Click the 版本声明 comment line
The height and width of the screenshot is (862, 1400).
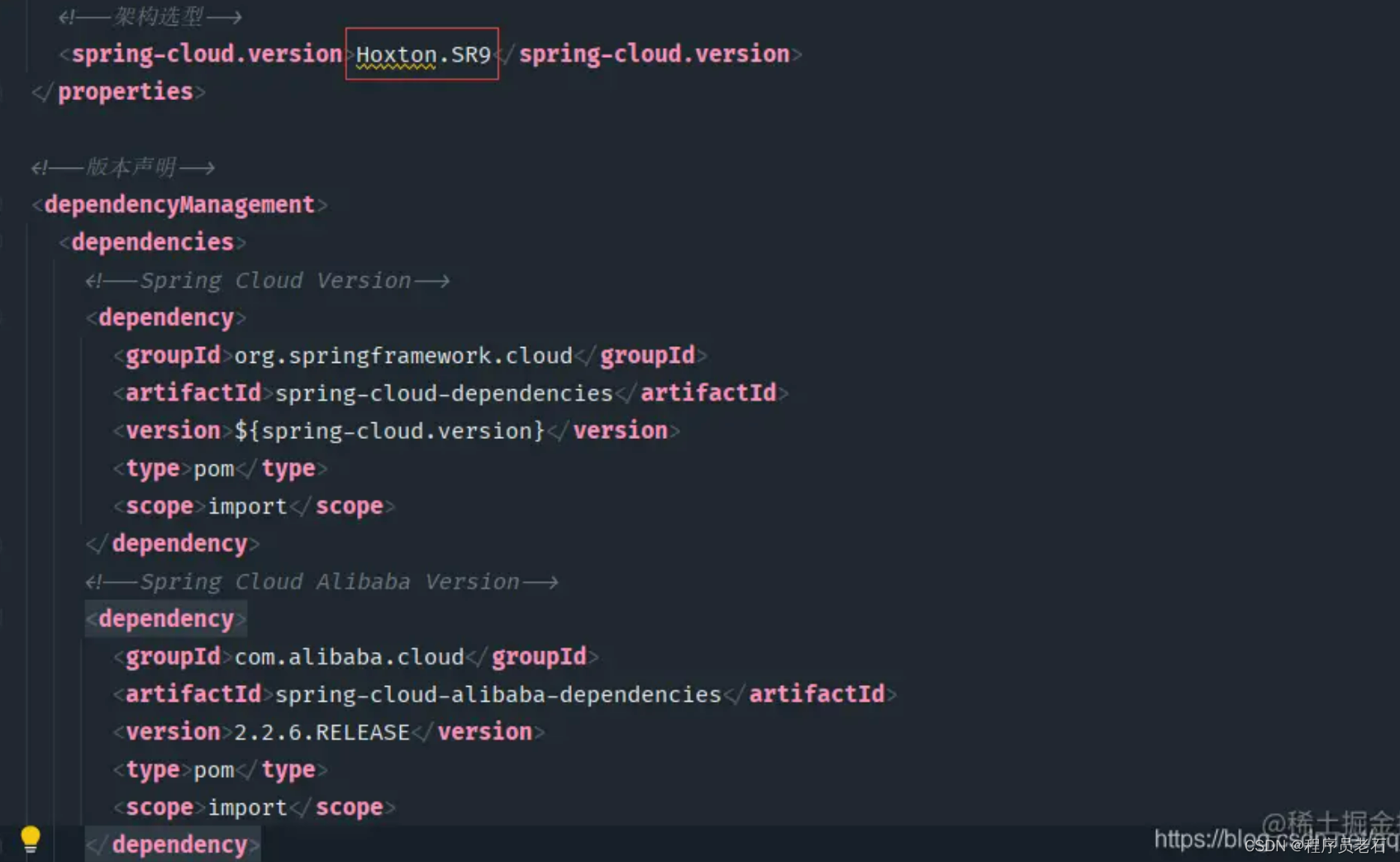pos(123,168)
